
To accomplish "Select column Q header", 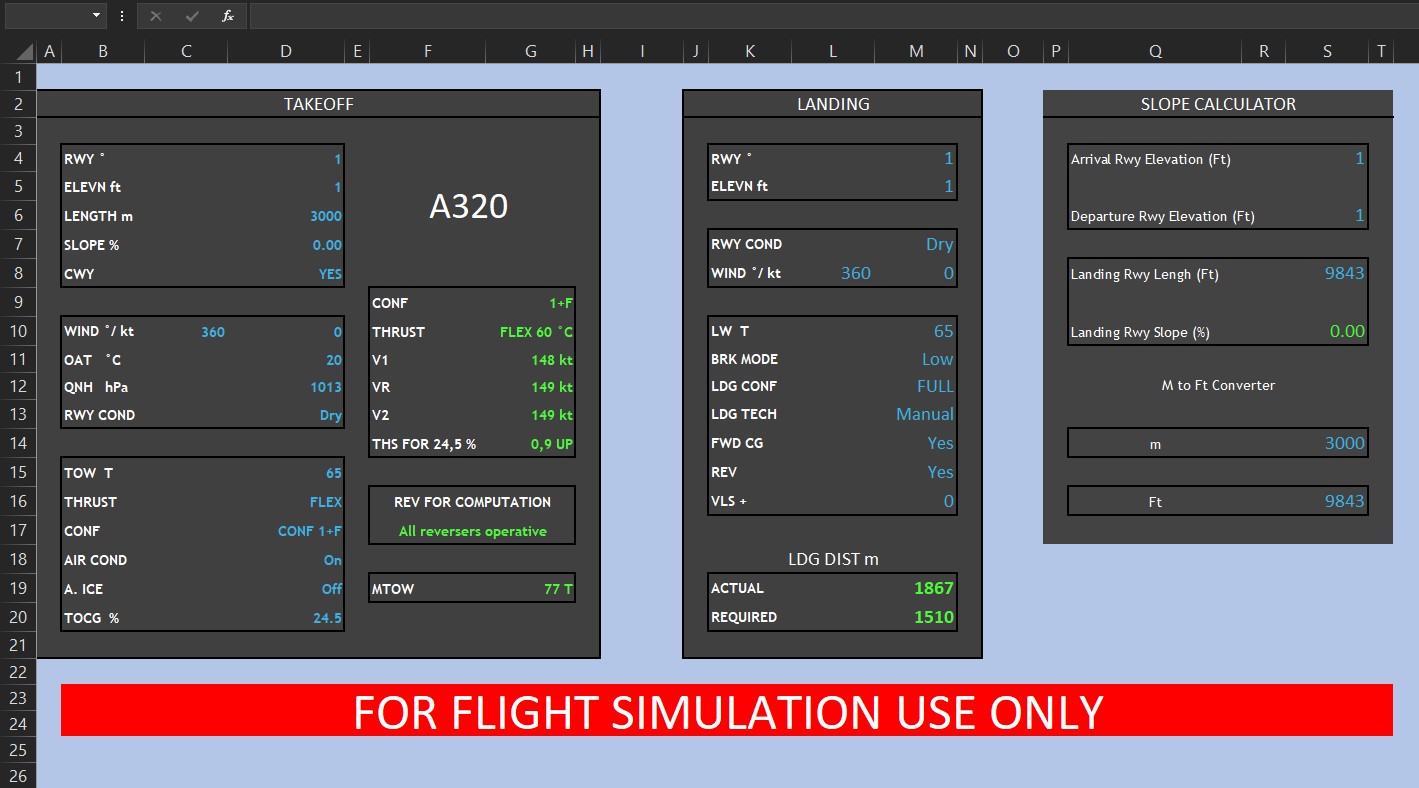I will [1156, 52].
